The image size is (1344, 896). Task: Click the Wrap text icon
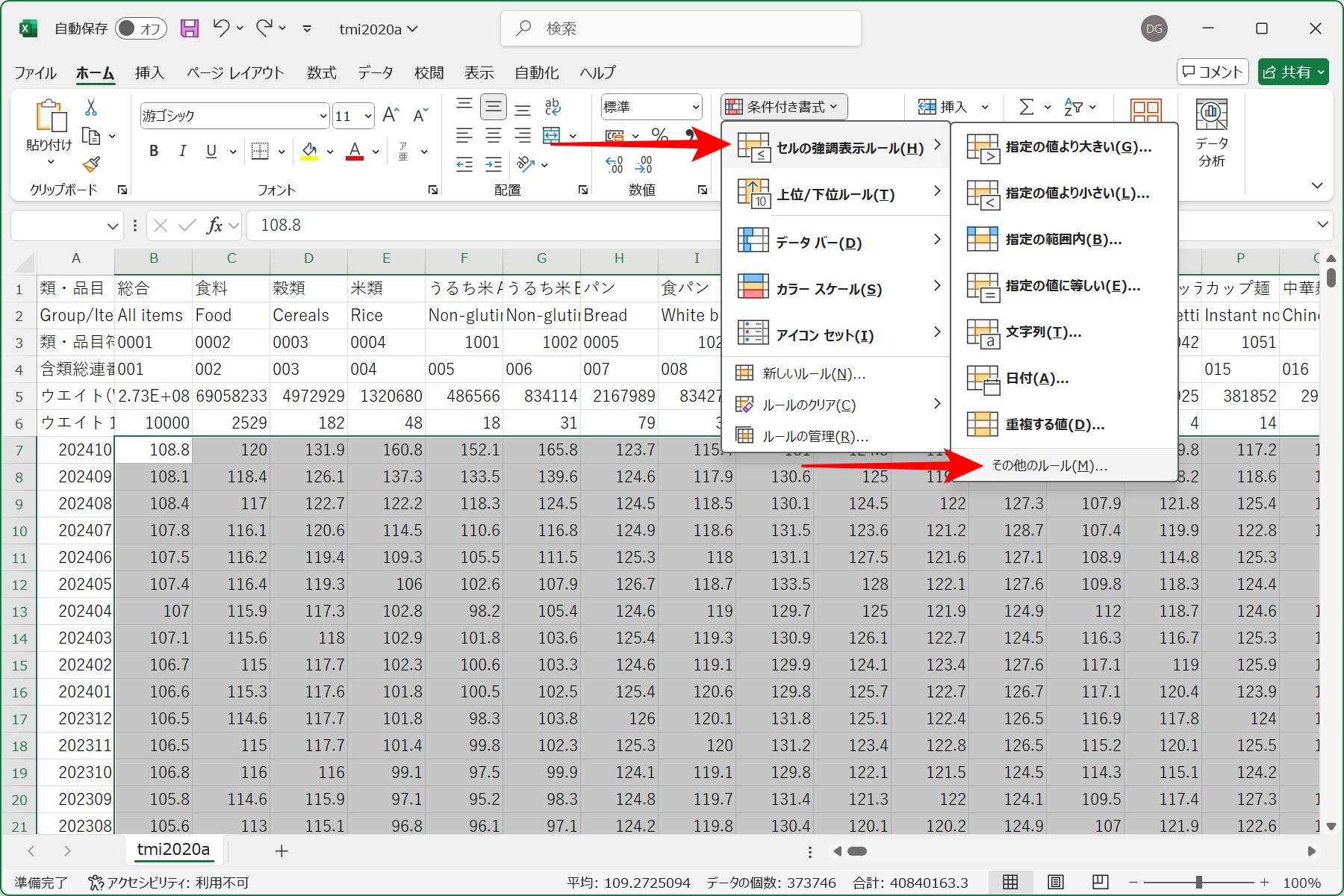(x=553, y=107)
